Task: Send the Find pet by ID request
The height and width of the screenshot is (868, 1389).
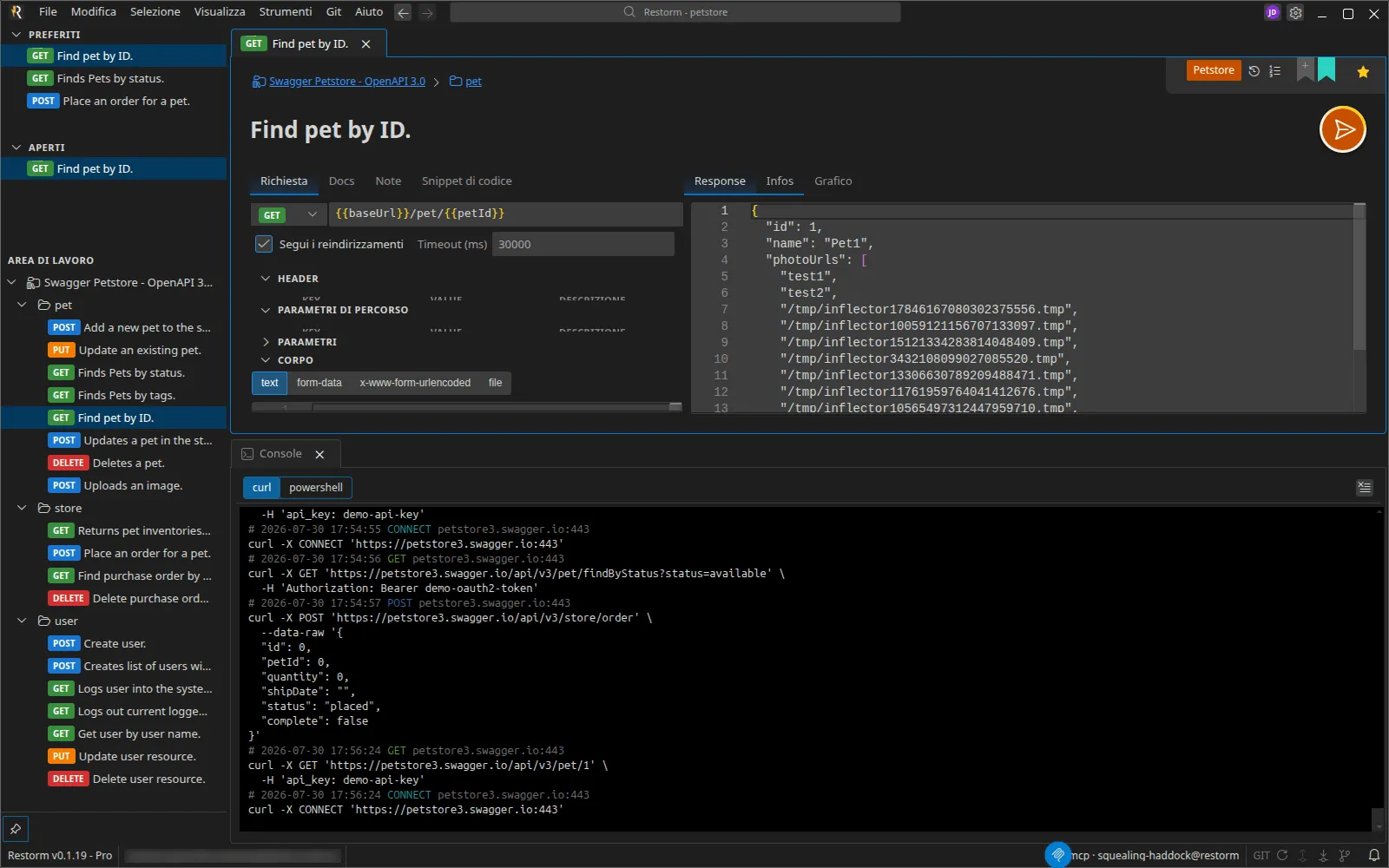Action: click(1342, 129)
